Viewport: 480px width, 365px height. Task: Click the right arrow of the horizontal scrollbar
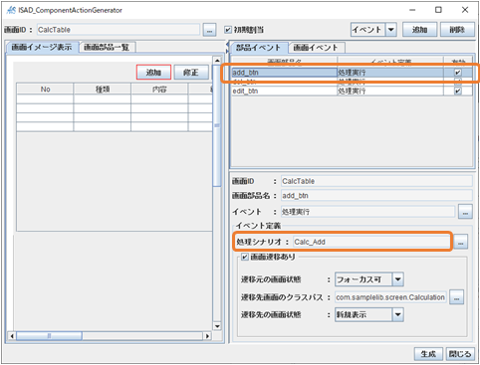click(207, 336)
